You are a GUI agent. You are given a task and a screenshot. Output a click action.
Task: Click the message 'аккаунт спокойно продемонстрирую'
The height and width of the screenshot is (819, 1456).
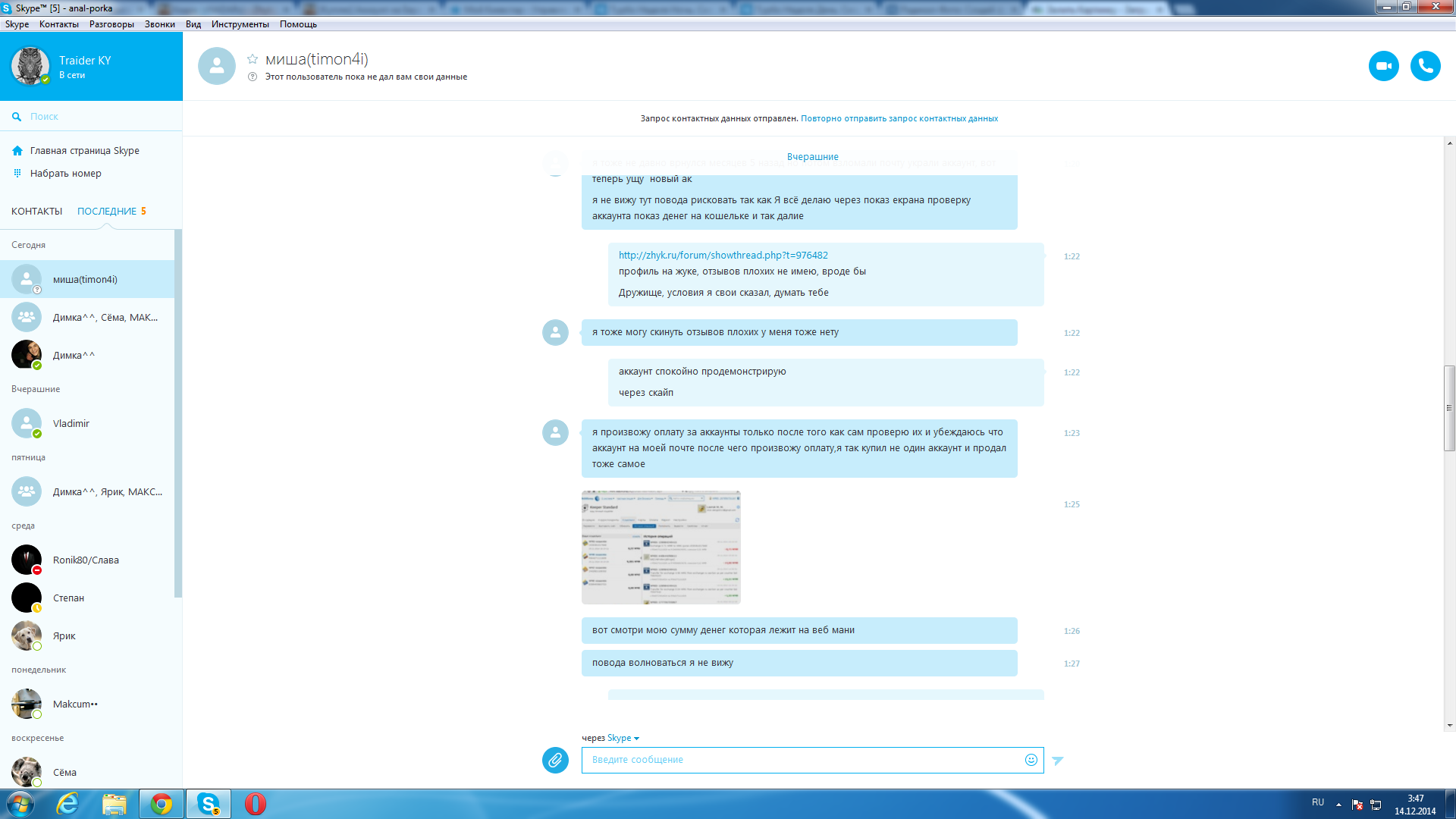tap(702, 372)
